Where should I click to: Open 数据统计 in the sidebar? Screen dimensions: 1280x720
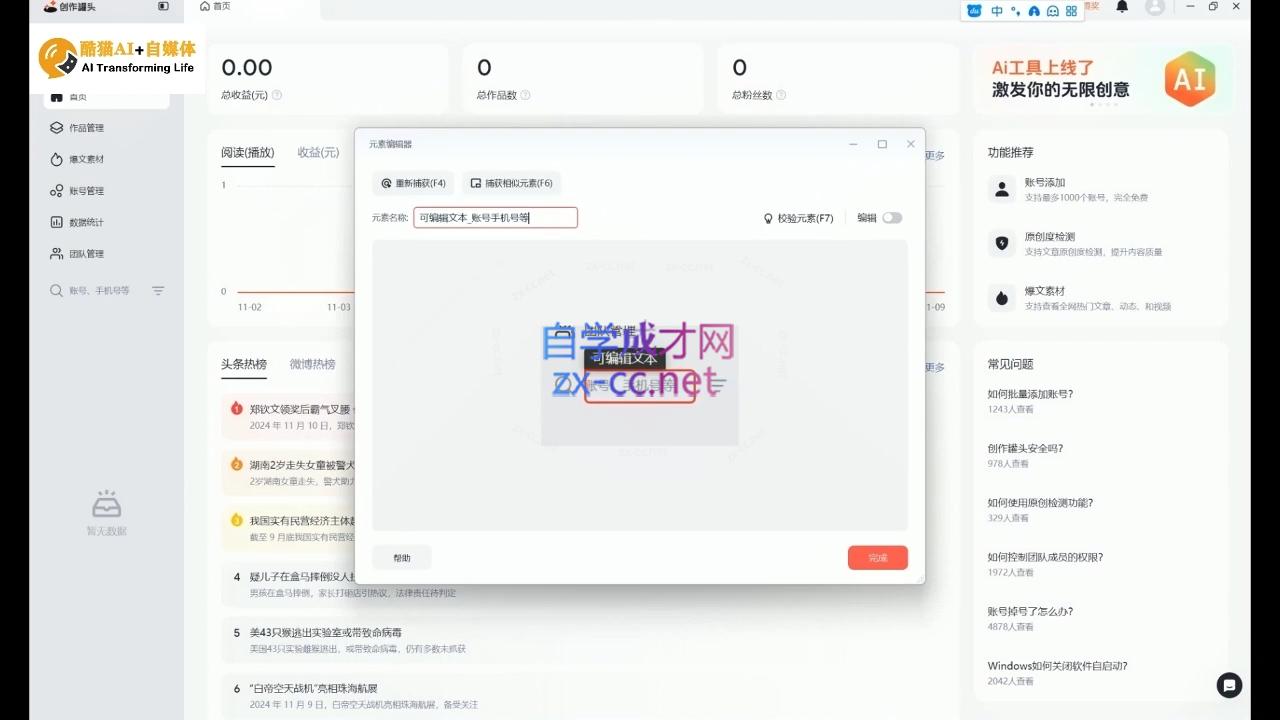[78, 222]
